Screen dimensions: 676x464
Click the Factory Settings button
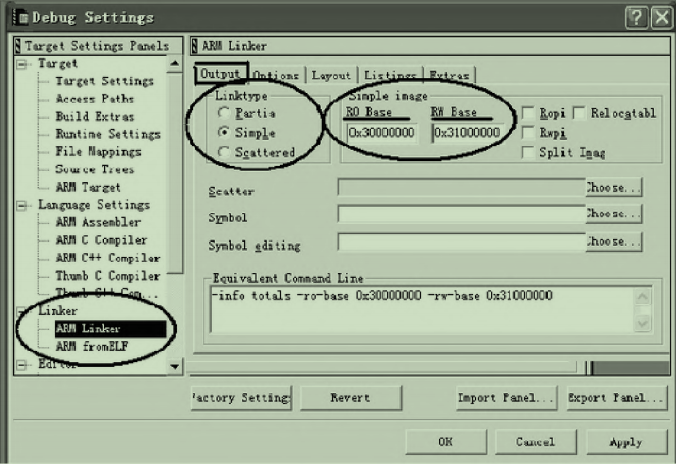[241, 398]
